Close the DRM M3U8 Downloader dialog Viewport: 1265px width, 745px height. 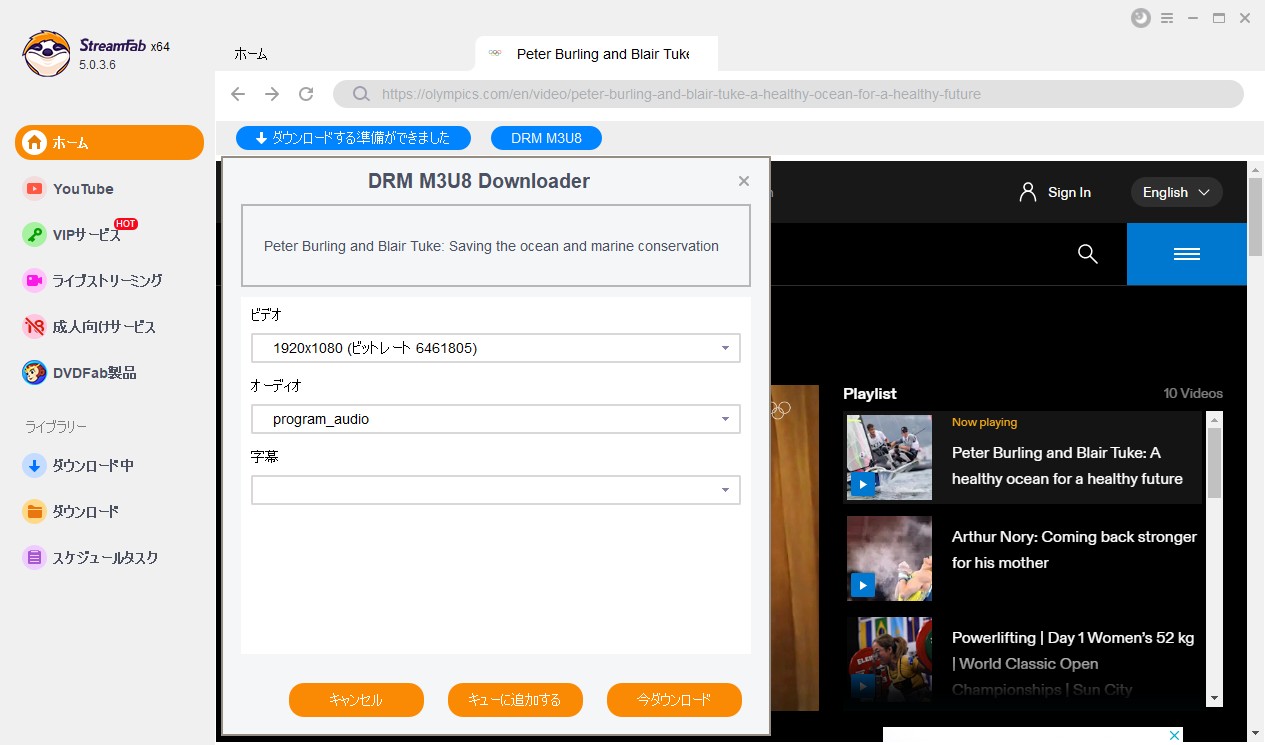[x=743, y=181]
